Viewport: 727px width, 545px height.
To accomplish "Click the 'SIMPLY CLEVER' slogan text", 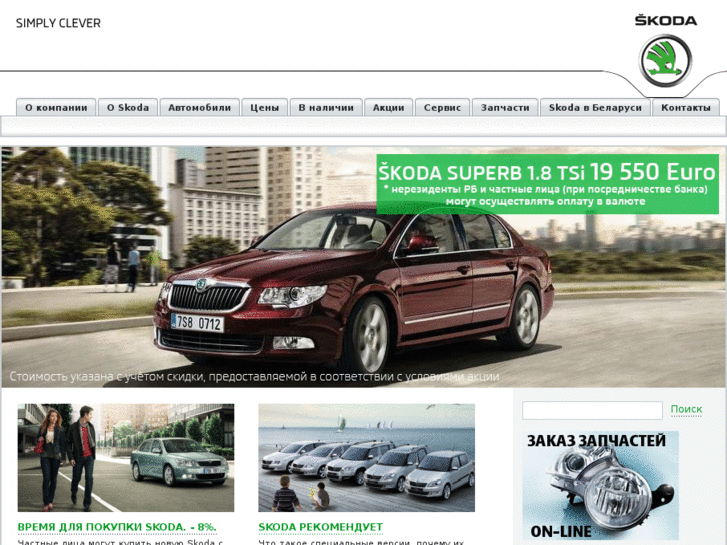I will pyautogui.click(x=58, y=23).
